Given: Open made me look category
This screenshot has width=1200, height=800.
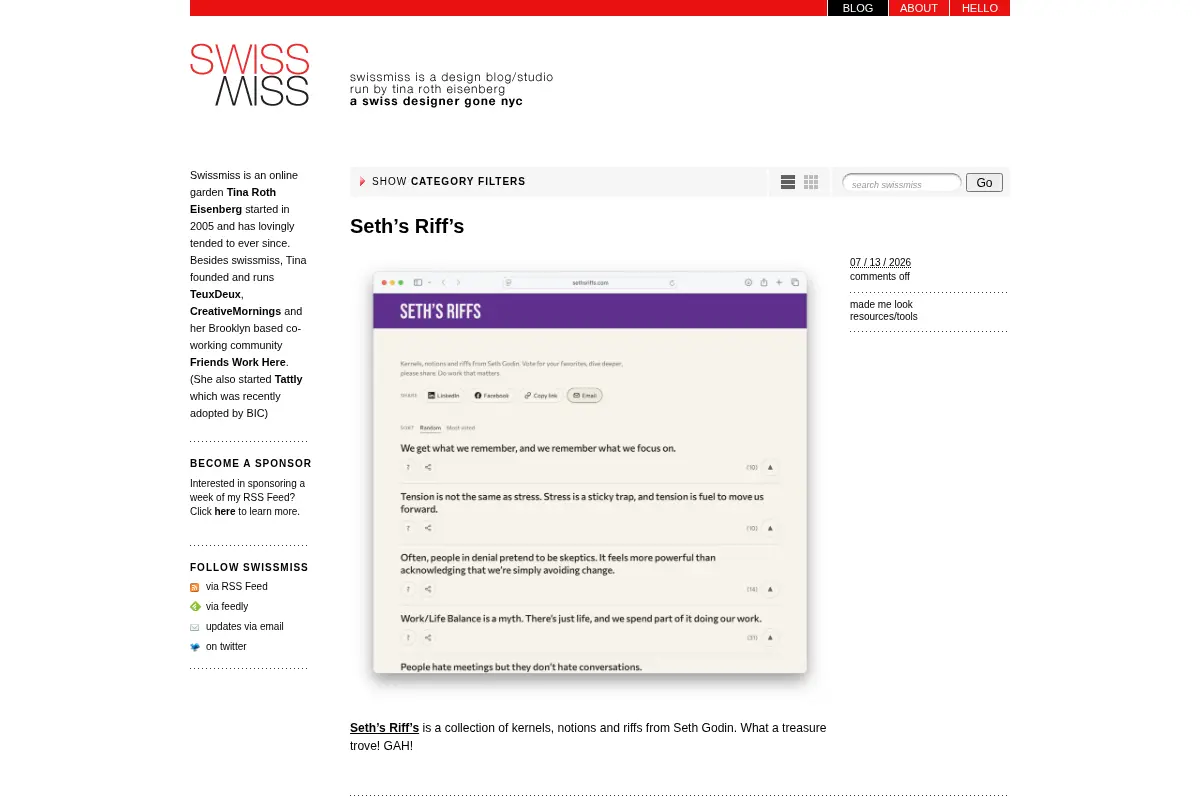Looking at the screenshot, I should tap(881, 305).
